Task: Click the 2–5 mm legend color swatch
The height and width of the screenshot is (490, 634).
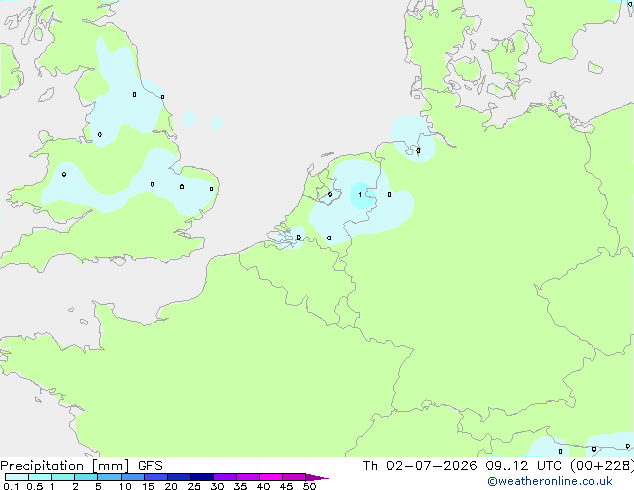Action: coord(86,477)
